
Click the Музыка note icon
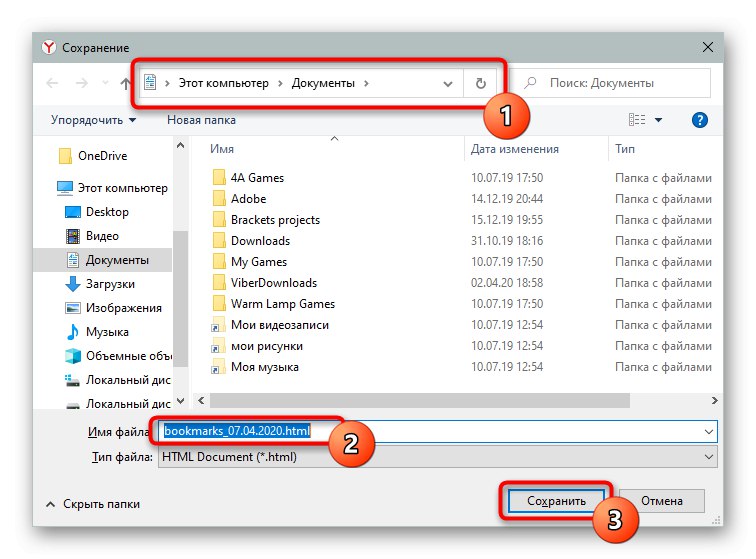pyautogui.click(x=73, y=332)
